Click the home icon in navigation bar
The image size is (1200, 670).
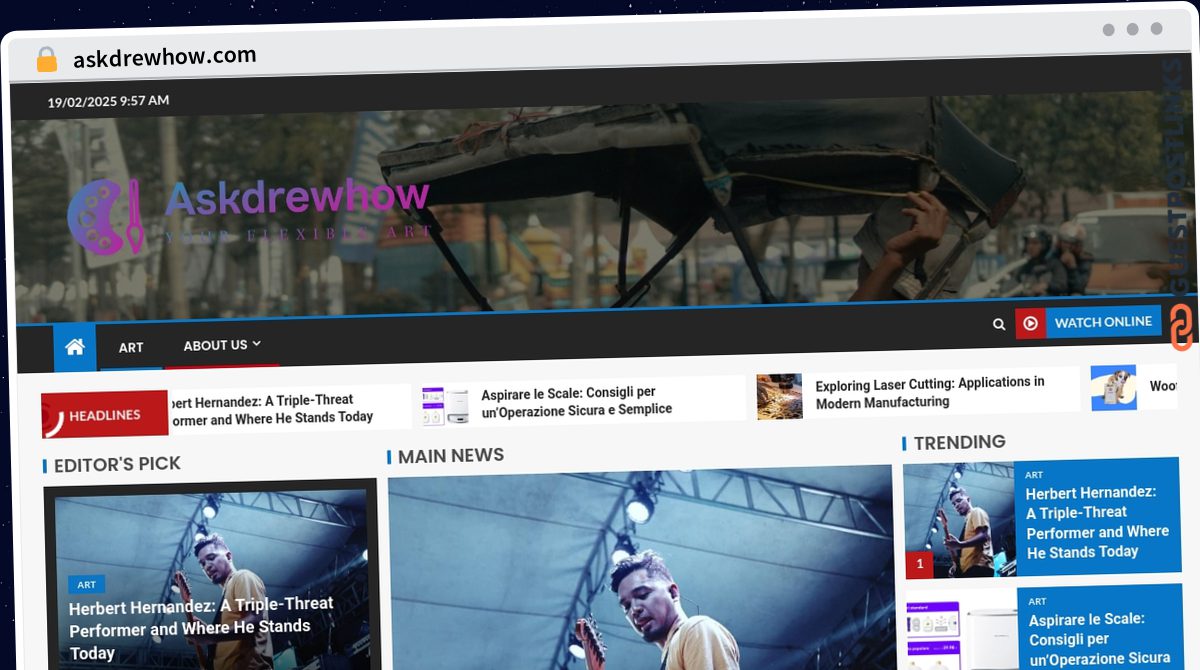click(74, 347)
